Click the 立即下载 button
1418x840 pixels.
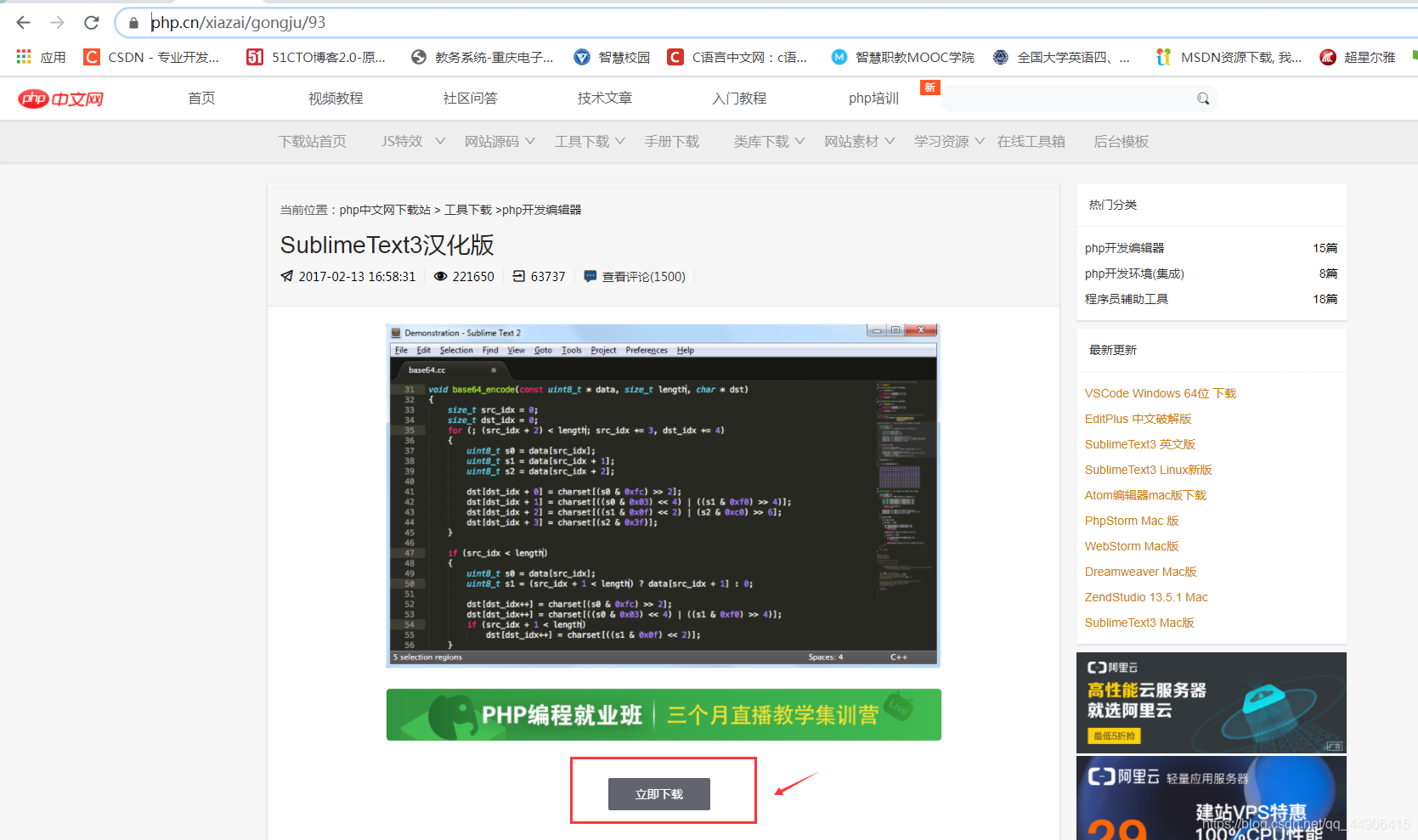pos(659,794)
